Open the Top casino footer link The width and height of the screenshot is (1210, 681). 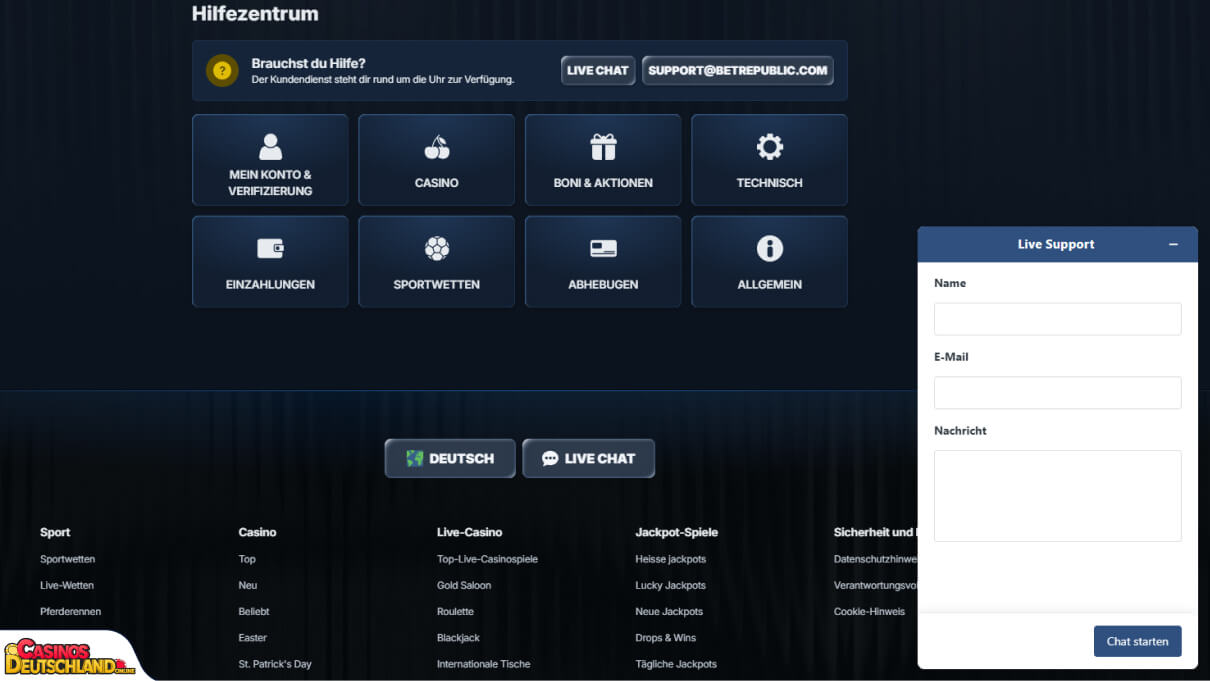click(247, 559)
